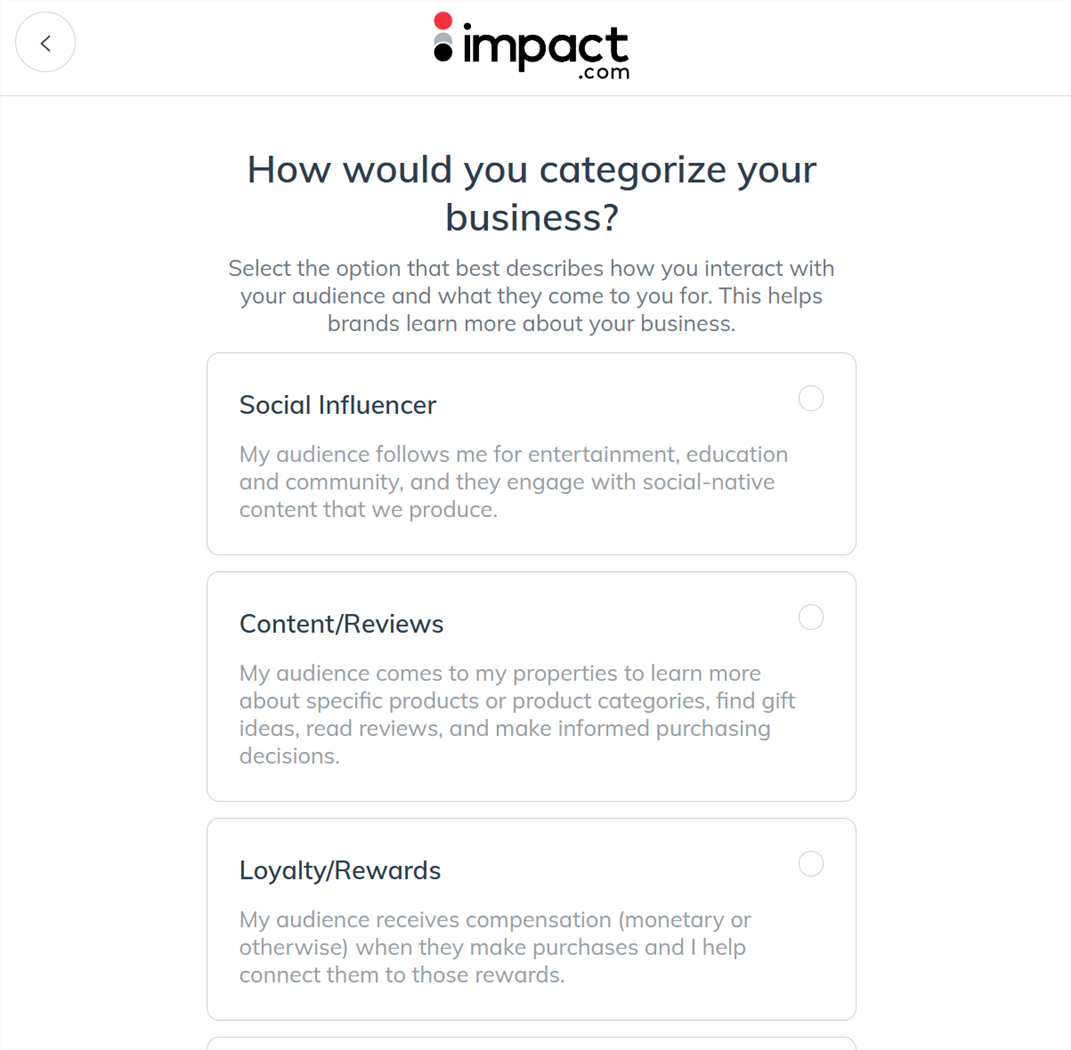Click the Social Influencer heading text
Screen dimensions: 1071x1050
(337, 405)
